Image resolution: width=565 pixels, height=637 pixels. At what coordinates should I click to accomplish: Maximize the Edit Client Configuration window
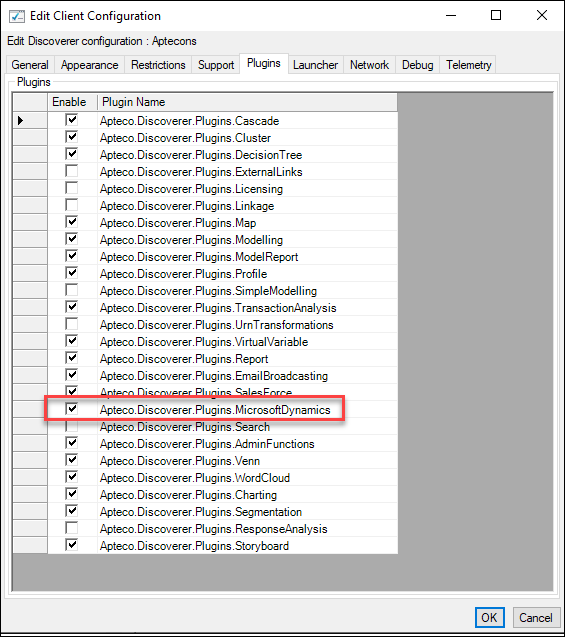tap(496, 15)
